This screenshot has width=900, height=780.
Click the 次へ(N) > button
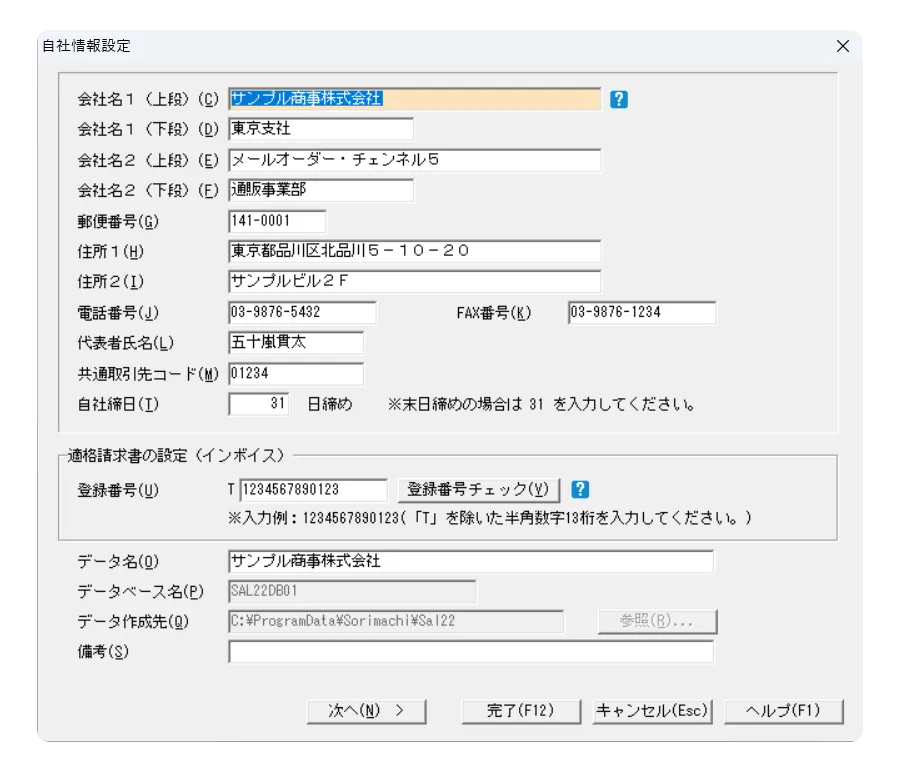(366, 711)
